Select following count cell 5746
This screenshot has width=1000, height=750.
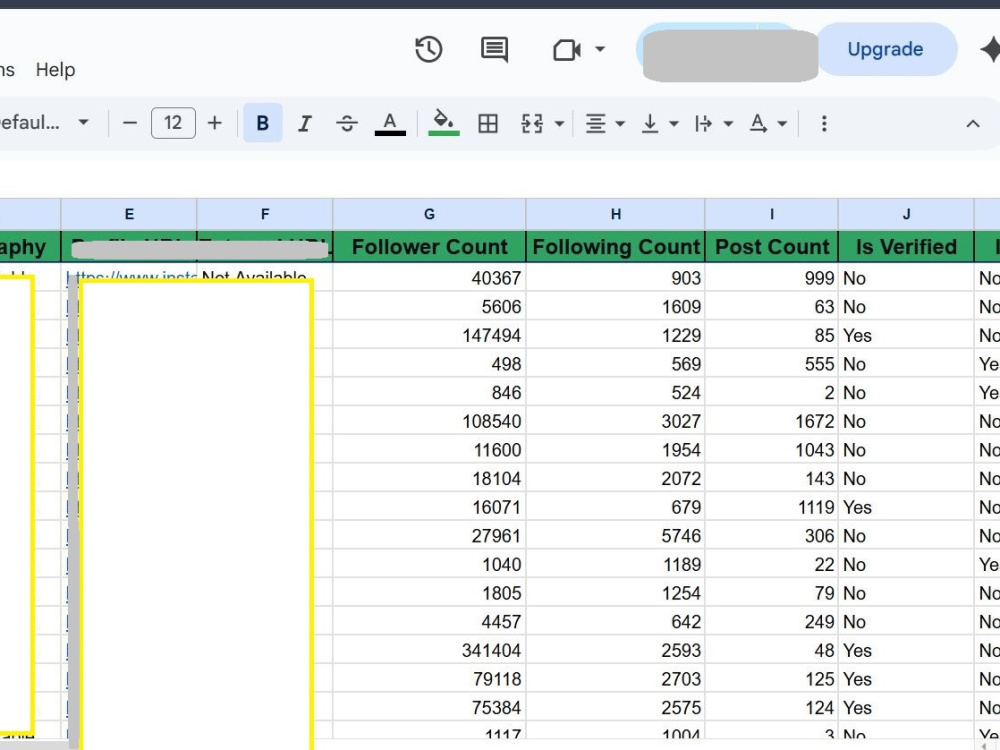tap(615, 536)
